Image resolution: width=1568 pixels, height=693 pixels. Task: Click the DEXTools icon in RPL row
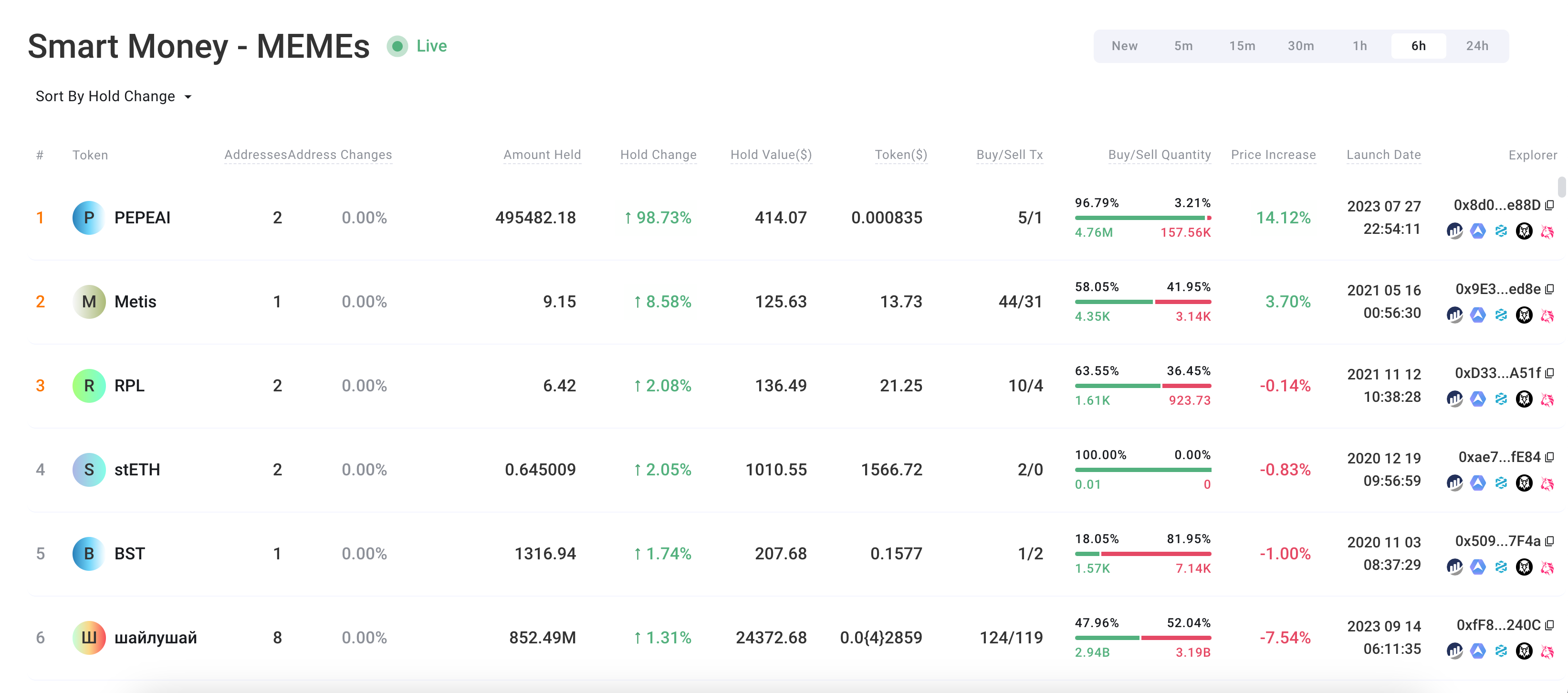point(1500,399)
